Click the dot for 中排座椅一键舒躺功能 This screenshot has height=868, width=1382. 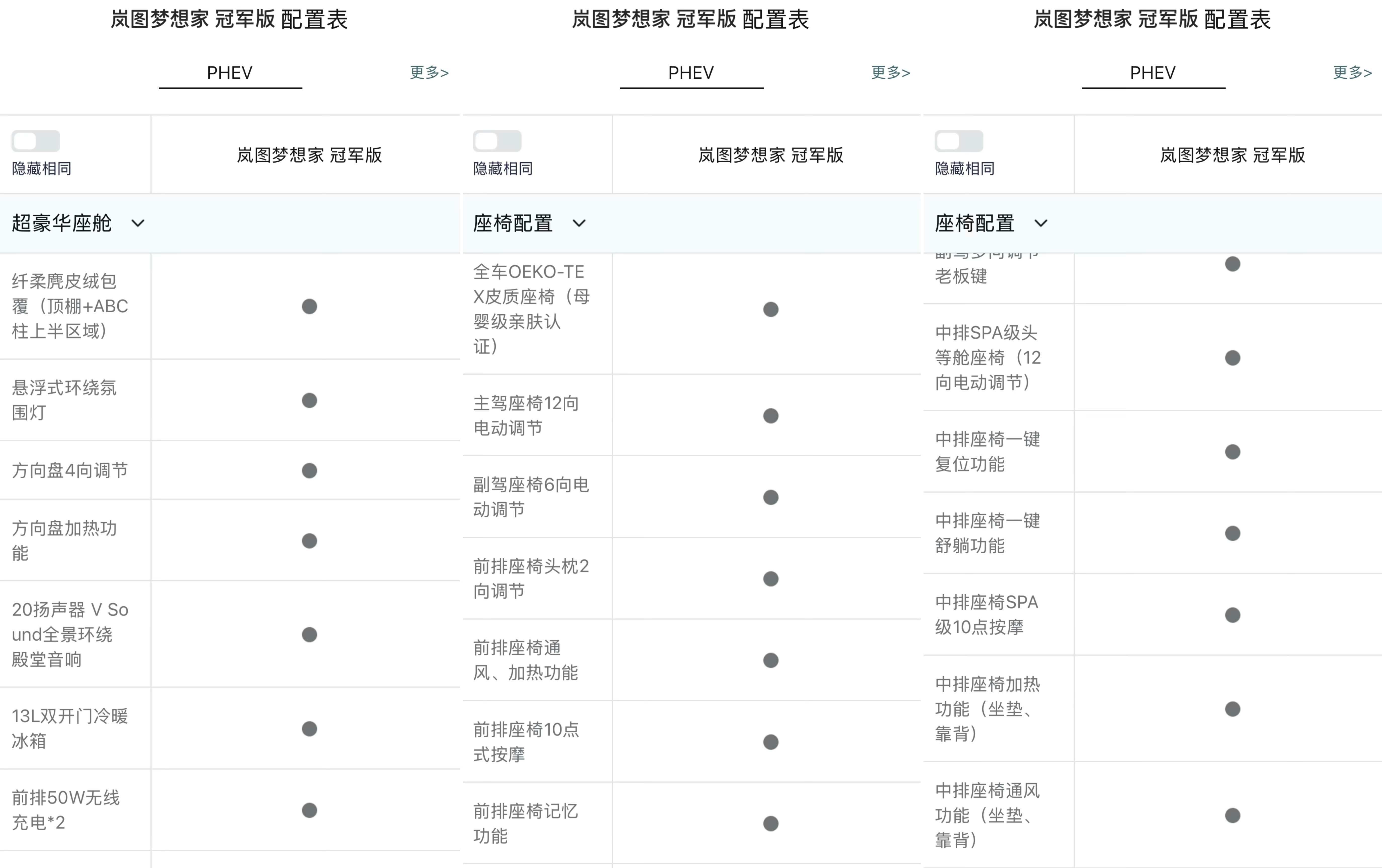click(1232, 534)
